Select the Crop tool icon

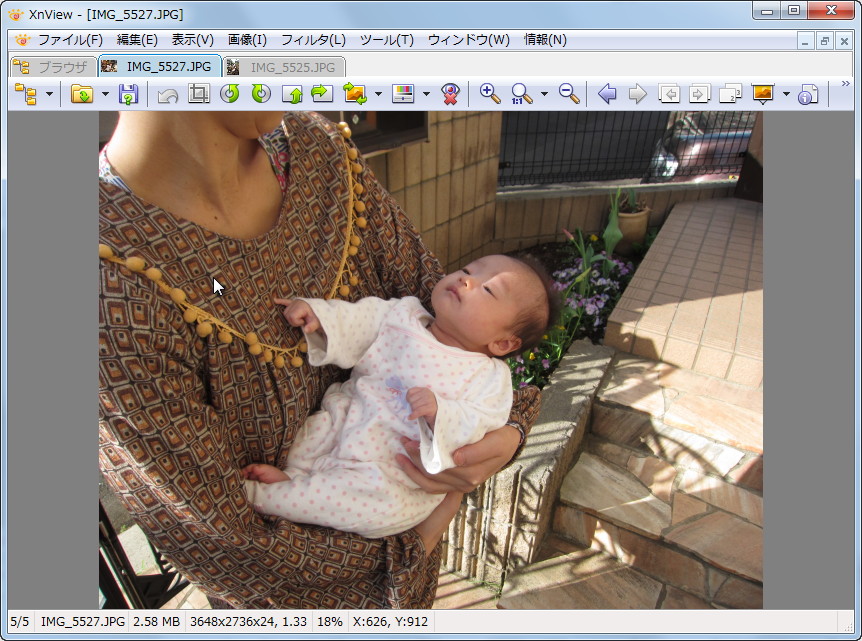(198, 94)
